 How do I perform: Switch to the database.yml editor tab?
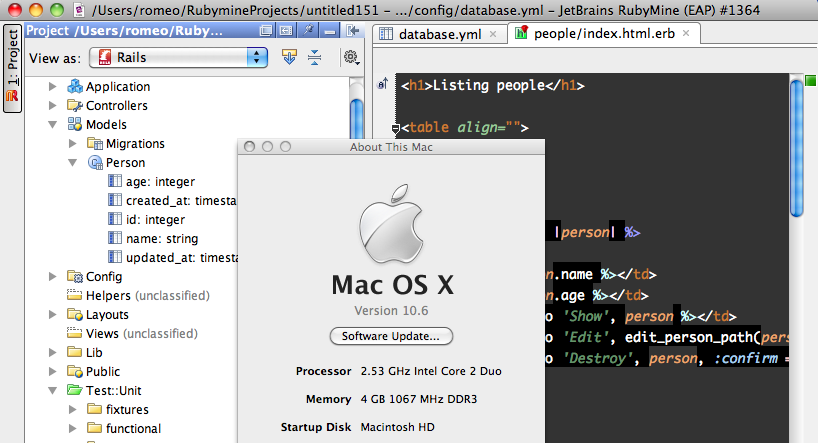[440, 34]
